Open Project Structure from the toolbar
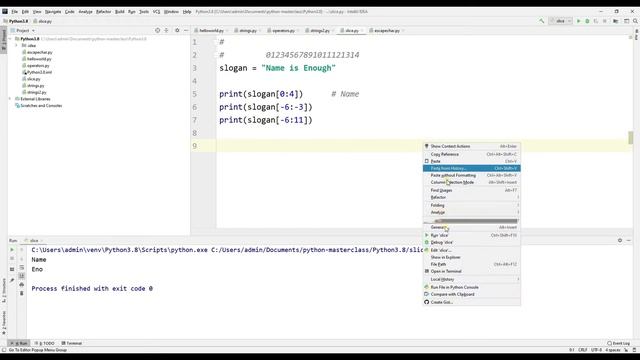 coord(616,21)
